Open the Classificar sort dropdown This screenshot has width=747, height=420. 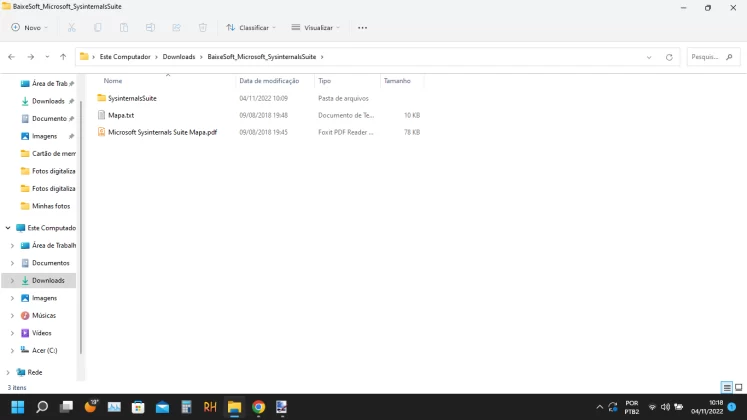click(251, 28)
